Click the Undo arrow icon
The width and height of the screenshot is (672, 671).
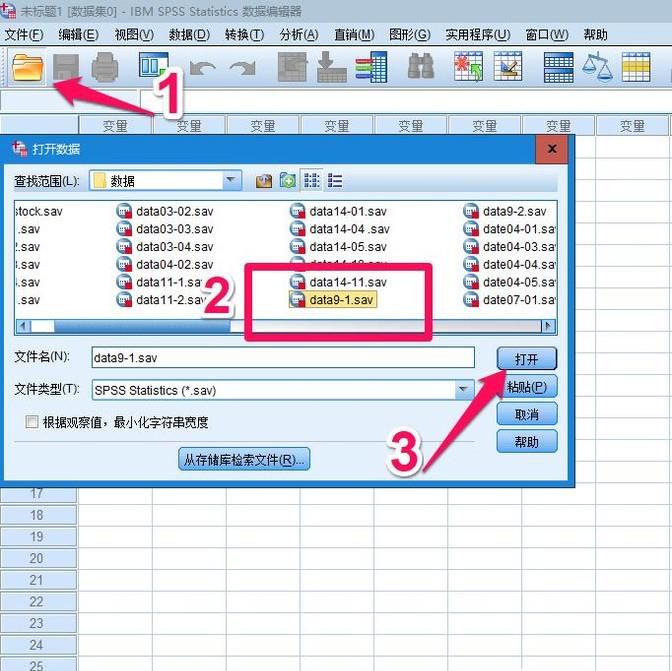(203, 68)
